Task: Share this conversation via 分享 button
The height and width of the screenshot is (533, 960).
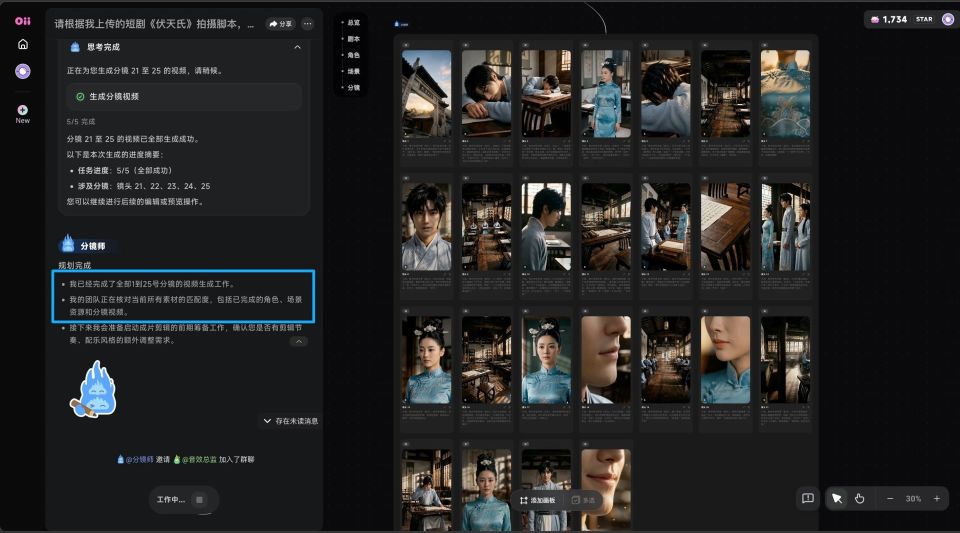Action: [x=280, y=24]
